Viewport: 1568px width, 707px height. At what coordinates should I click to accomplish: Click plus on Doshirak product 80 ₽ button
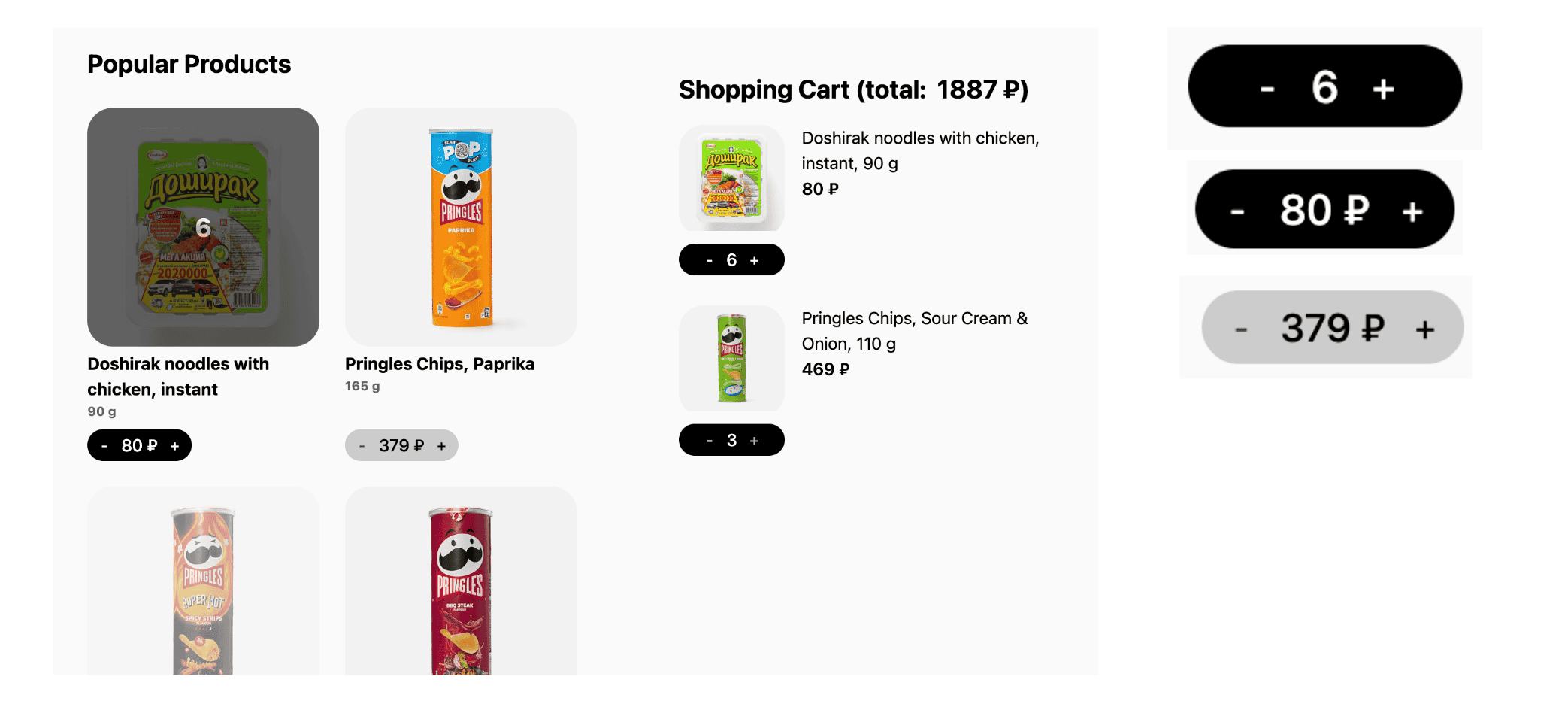pos(174,446)
